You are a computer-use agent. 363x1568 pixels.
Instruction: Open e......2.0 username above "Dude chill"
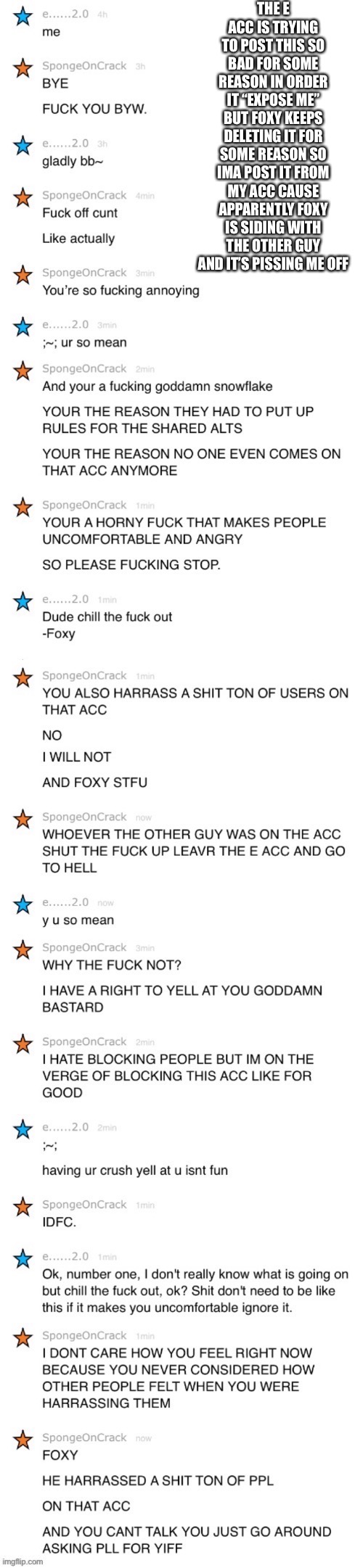65,599
